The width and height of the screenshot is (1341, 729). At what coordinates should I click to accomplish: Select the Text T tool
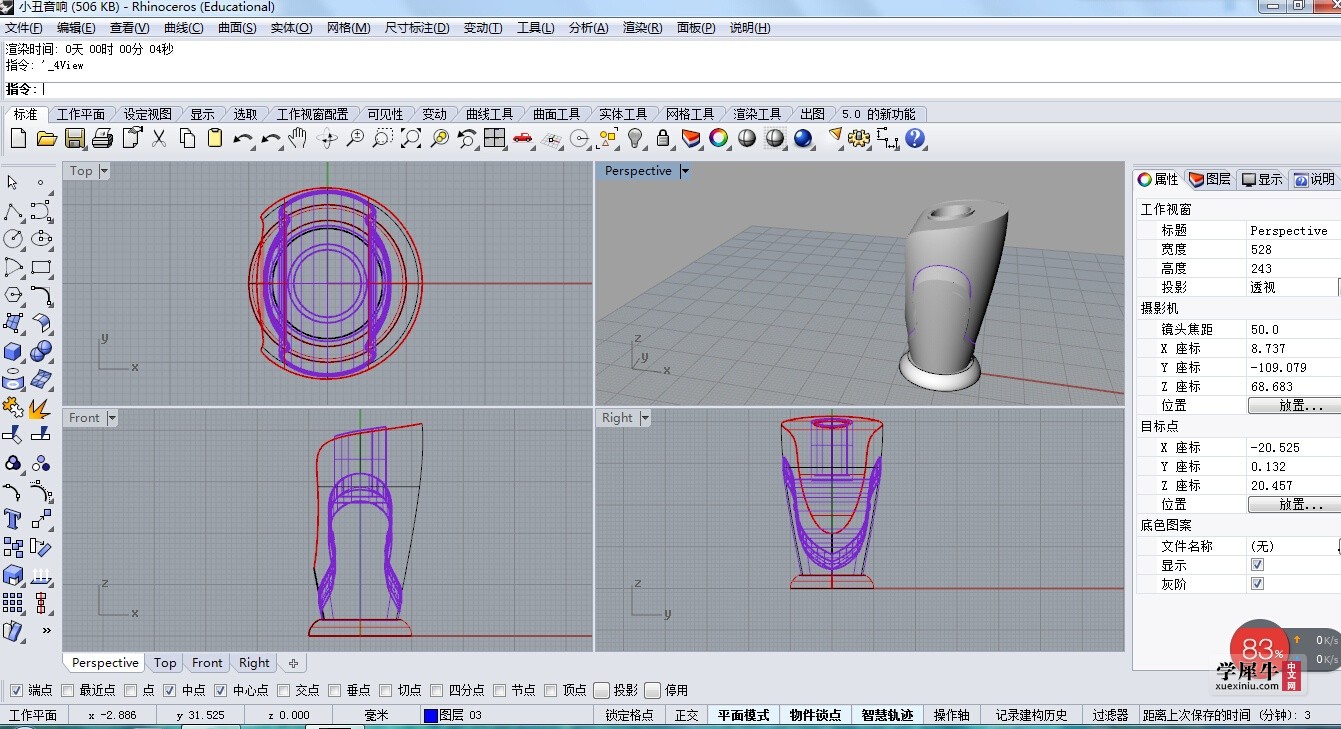pos(13,519)
